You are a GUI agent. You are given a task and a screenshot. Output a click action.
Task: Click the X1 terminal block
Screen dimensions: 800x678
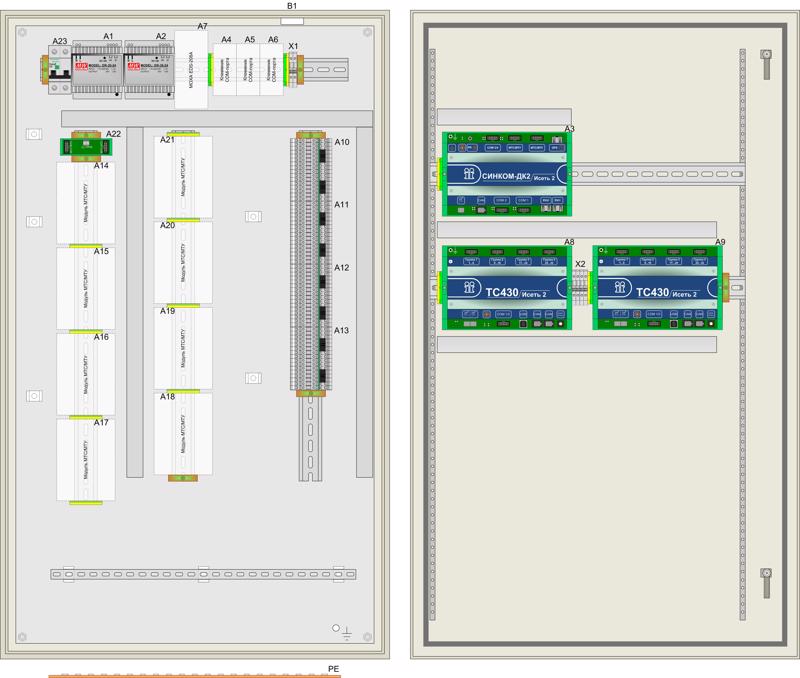pos(293,68)
